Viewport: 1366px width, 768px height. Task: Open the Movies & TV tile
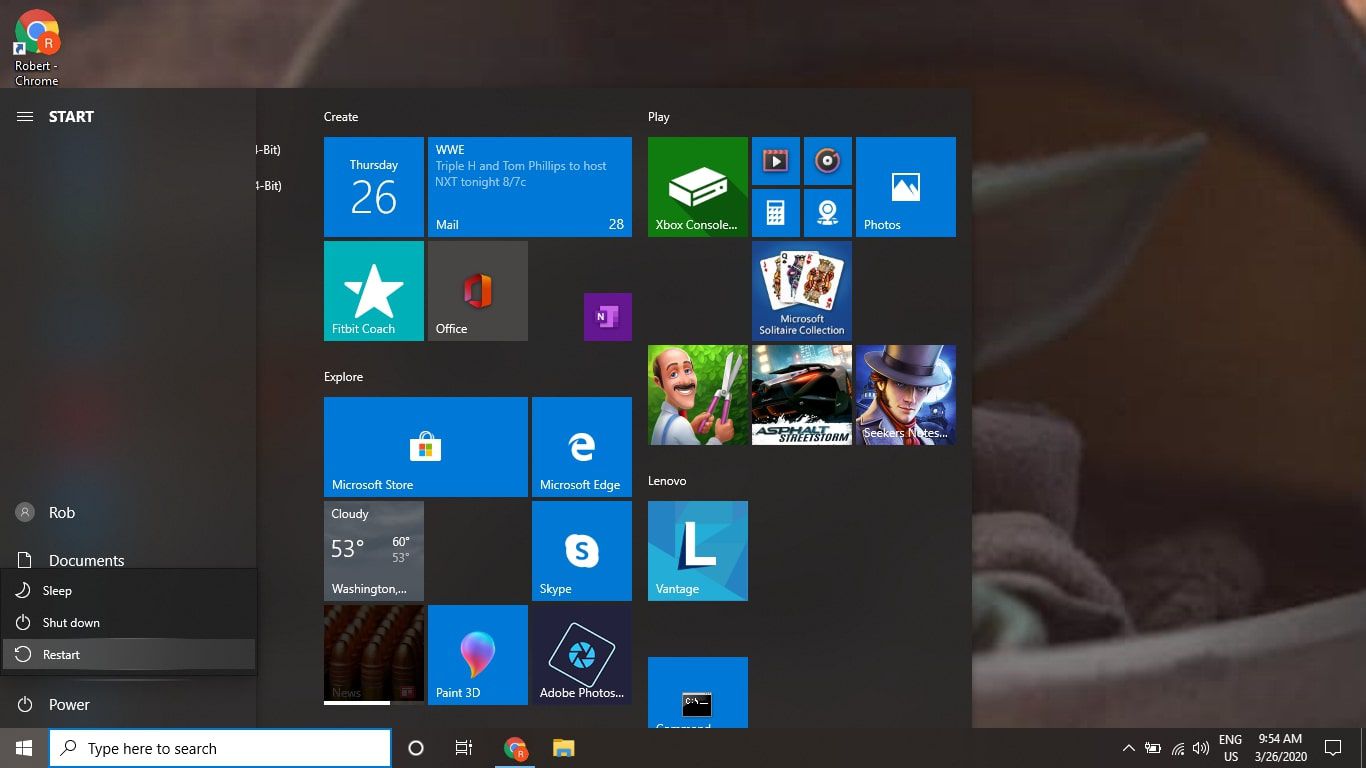pos(776,161)
